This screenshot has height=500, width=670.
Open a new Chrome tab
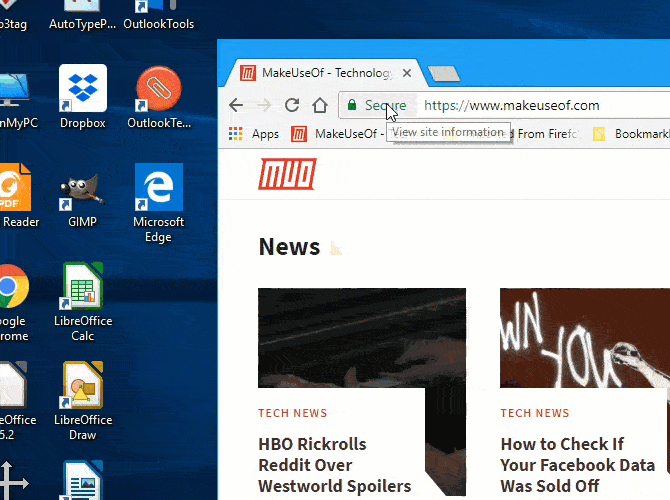[x=444, y=74]
